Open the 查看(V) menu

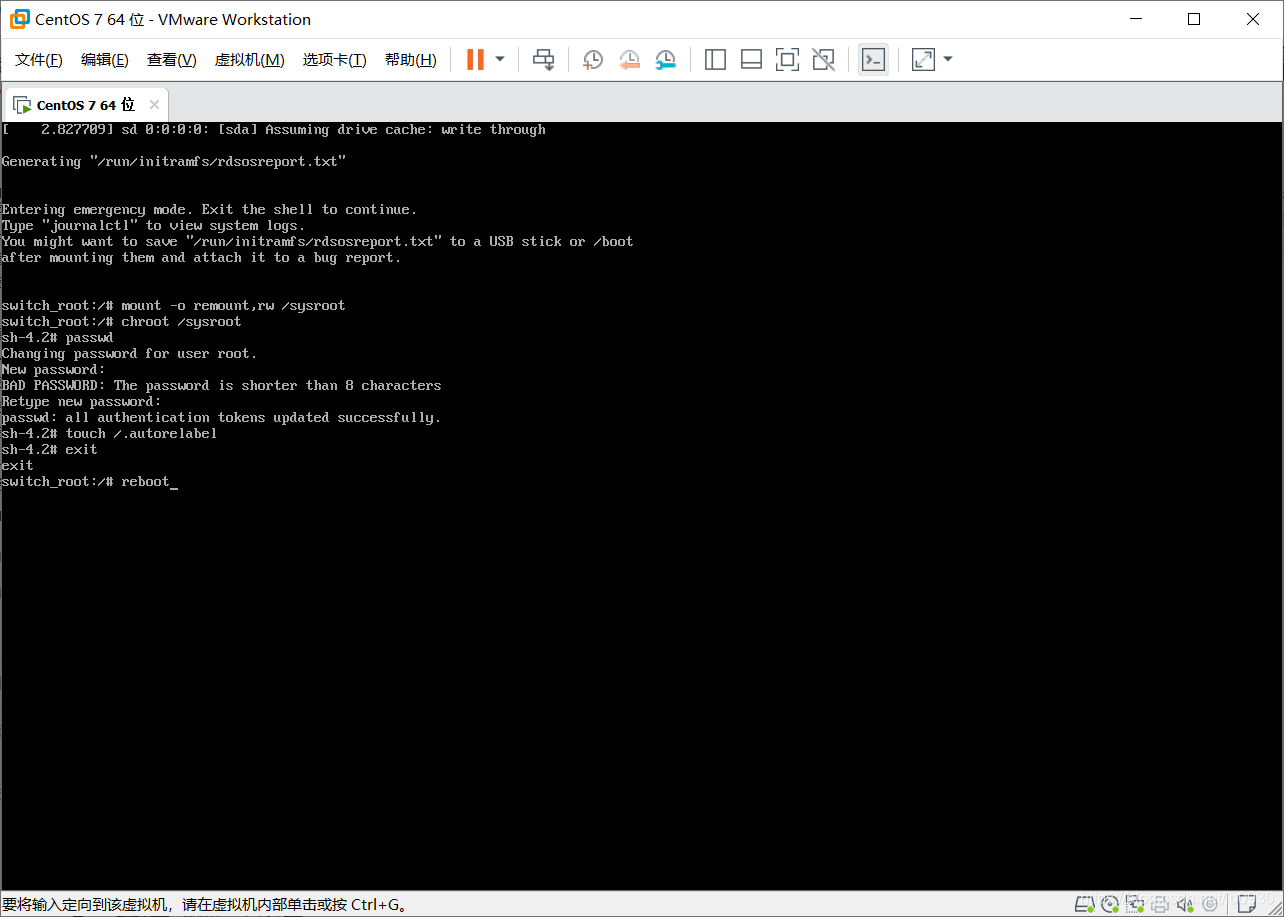(x=172, y=60)
